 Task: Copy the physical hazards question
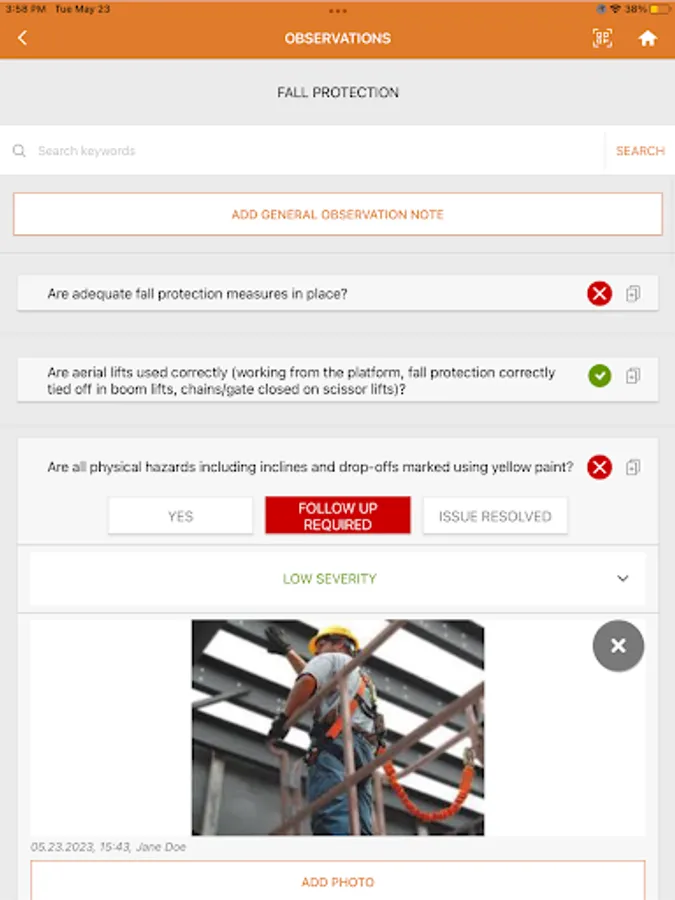coord(633,467)
